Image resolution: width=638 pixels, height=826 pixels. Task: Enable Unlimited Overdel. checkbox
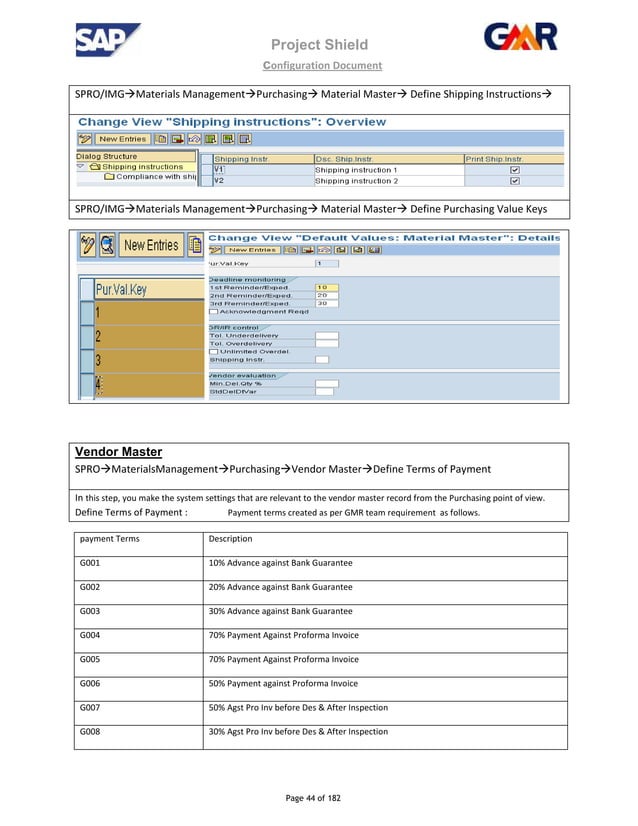point(213,351)
